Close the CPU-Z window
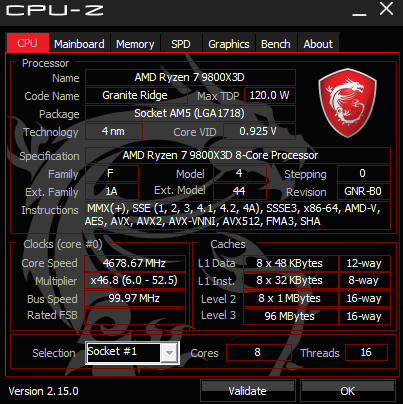Image resolution: width=403 pixels, height=404 pixels. coord(386,9)
